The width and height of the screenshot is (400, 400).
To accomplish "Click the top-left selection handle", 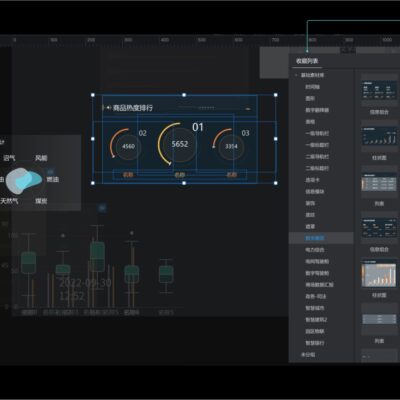I will [93, 95].
